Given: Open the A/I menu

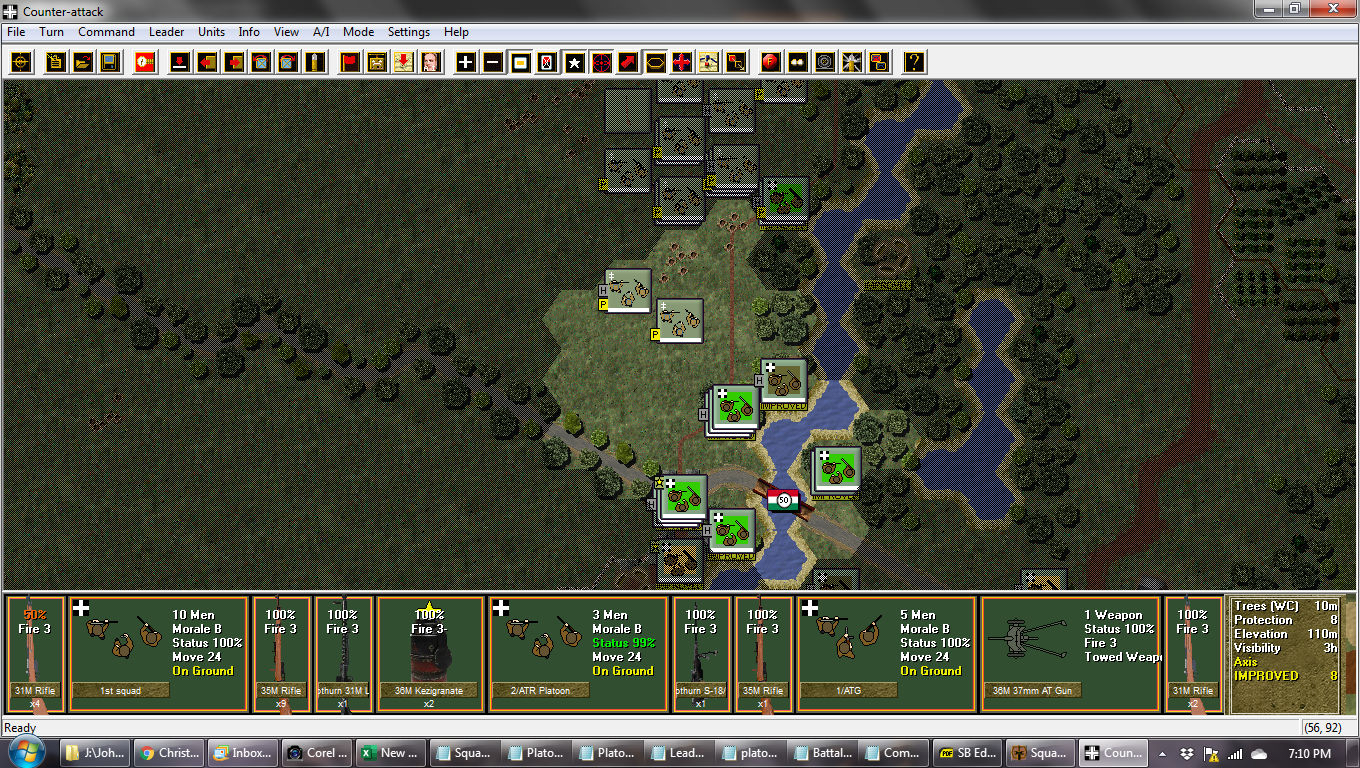Looking at the screenshot, I should [322, 32].
